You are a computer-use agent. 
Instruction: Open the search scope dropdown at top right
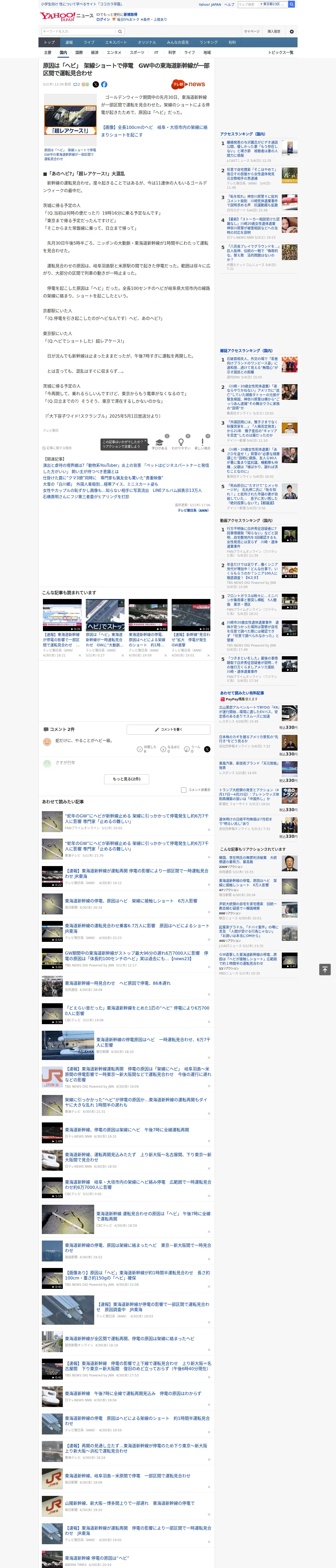[273, 4]
